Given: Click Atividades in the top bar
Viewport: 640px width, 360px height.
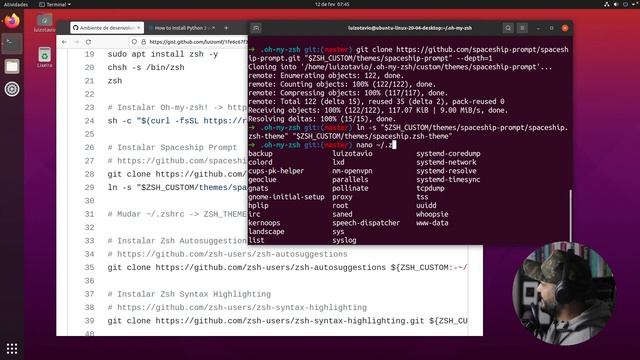Looking at the screenshot, I should (16, 4).
